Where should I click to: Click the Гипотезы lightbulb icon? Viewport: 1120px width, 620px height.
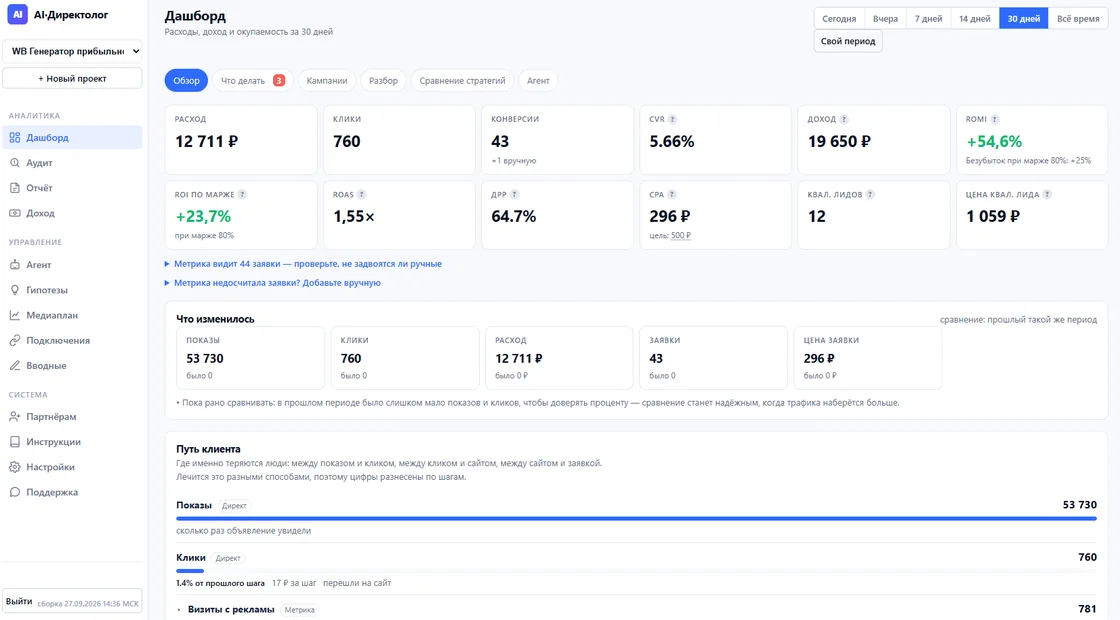15,290
